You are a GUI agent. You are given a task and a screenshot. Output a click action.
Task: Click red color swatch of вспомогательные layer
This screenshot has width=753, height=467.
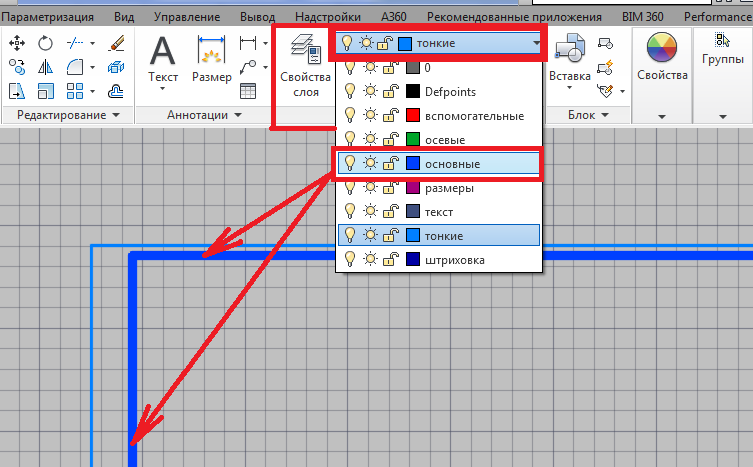pos(413,115)
